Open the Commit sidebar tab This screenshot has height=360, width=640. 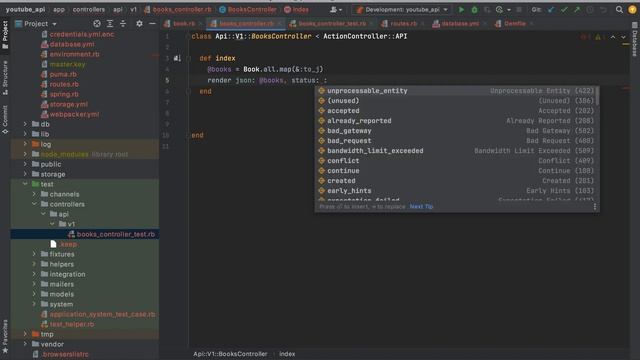pyautogui.click(x=5, y=119)
